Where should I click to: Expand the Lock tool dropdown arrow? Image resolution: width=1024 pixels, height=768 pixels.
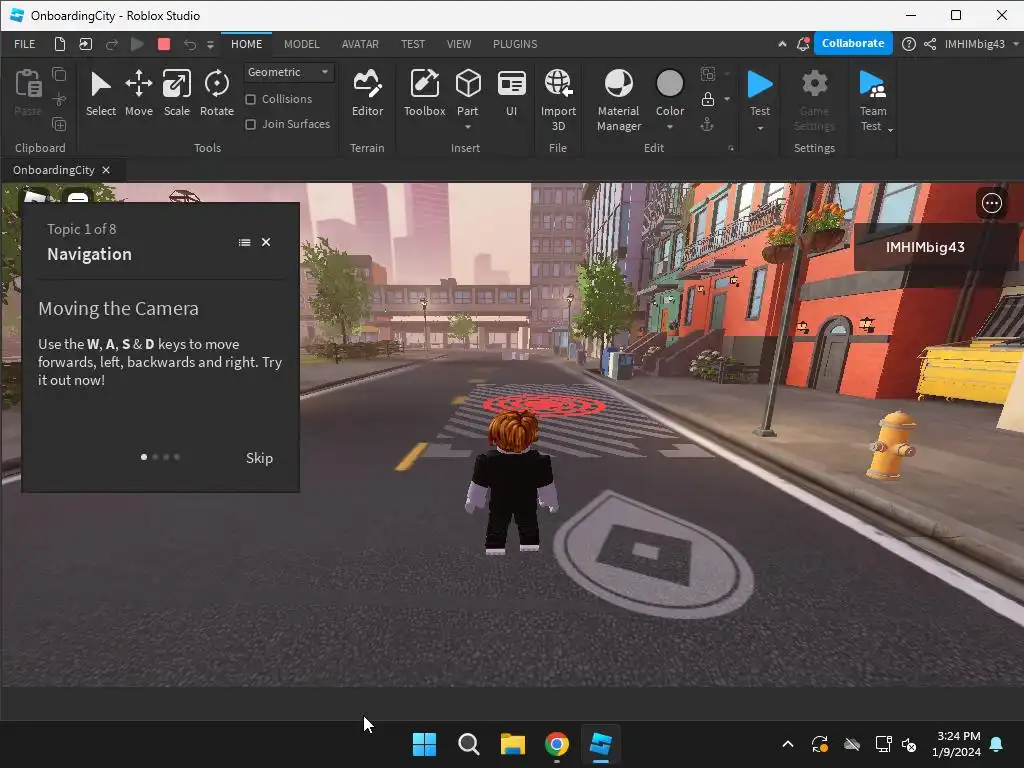(x=727, y=99)
